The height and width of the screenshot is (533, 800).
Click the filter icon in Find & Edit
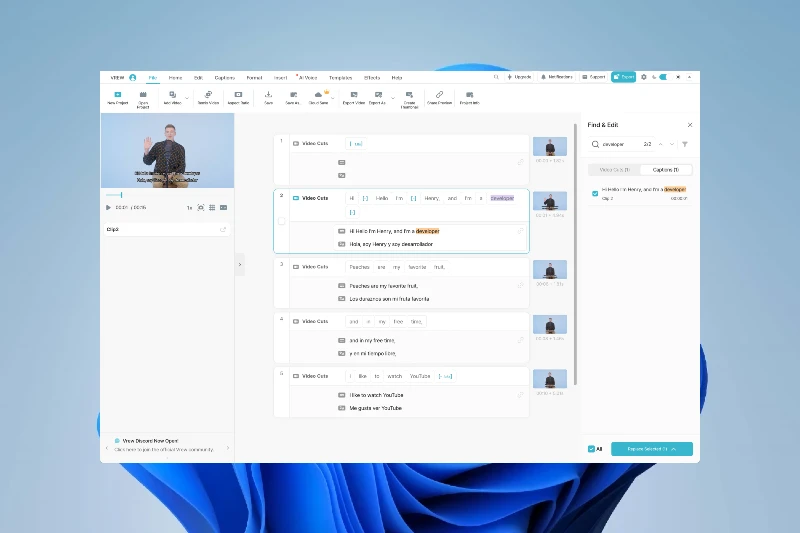pos(685,144)
